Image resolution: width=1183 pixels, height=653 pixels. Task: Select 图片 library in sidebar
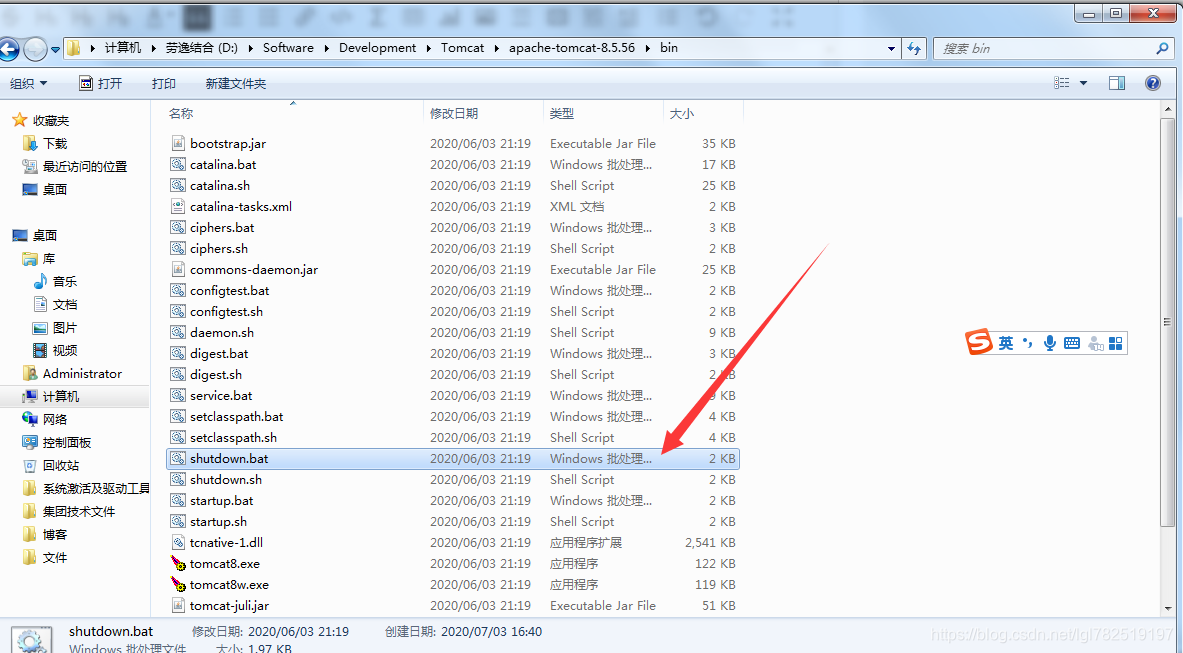pyautogui.click(x=65, y=327)
